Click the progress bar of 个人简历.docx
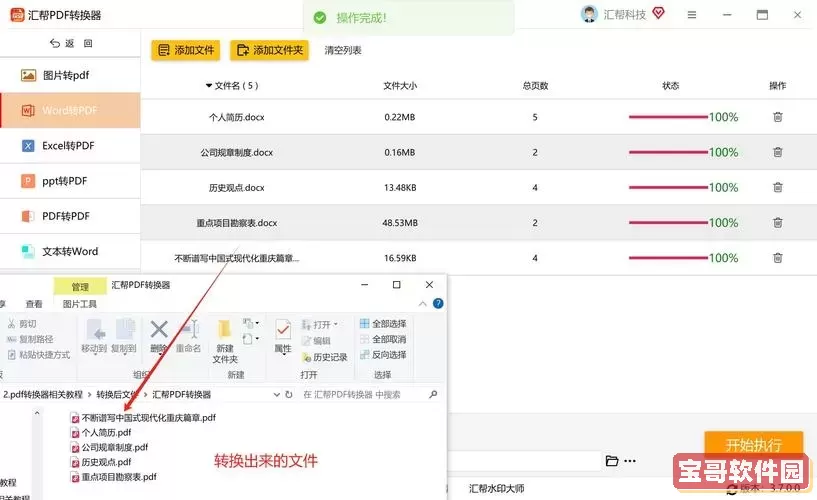This screenshot has width=817, height=500. point(668,117)
